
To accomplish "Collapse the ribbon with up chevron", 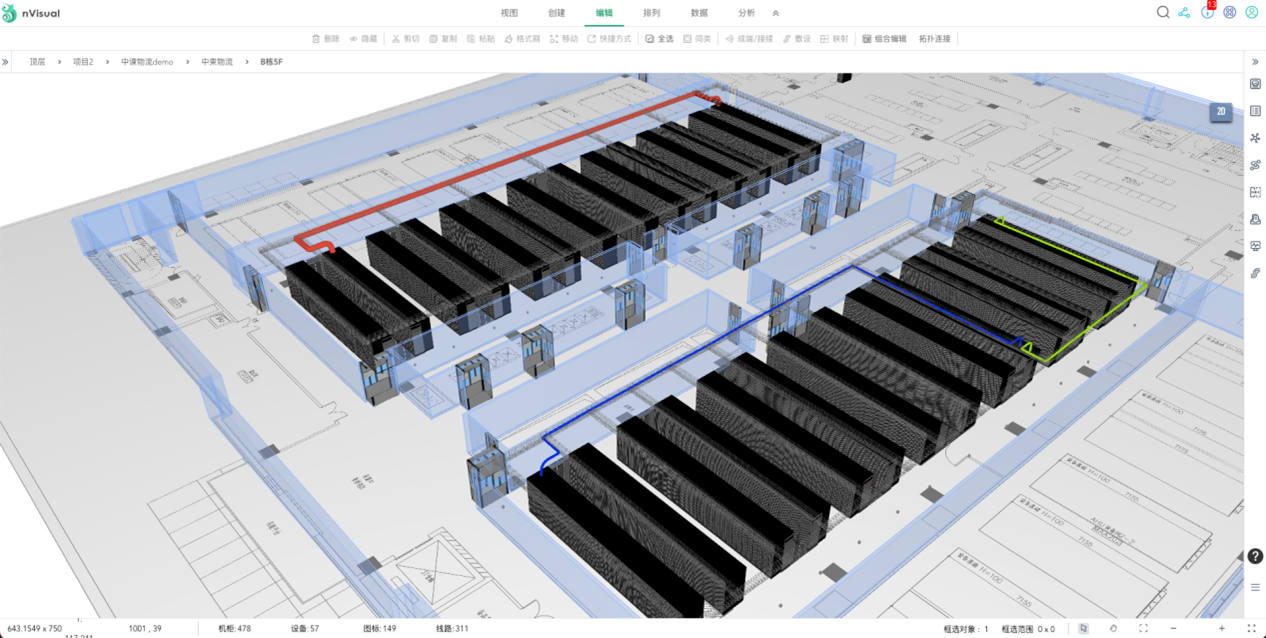I will [x=775, y=13].
